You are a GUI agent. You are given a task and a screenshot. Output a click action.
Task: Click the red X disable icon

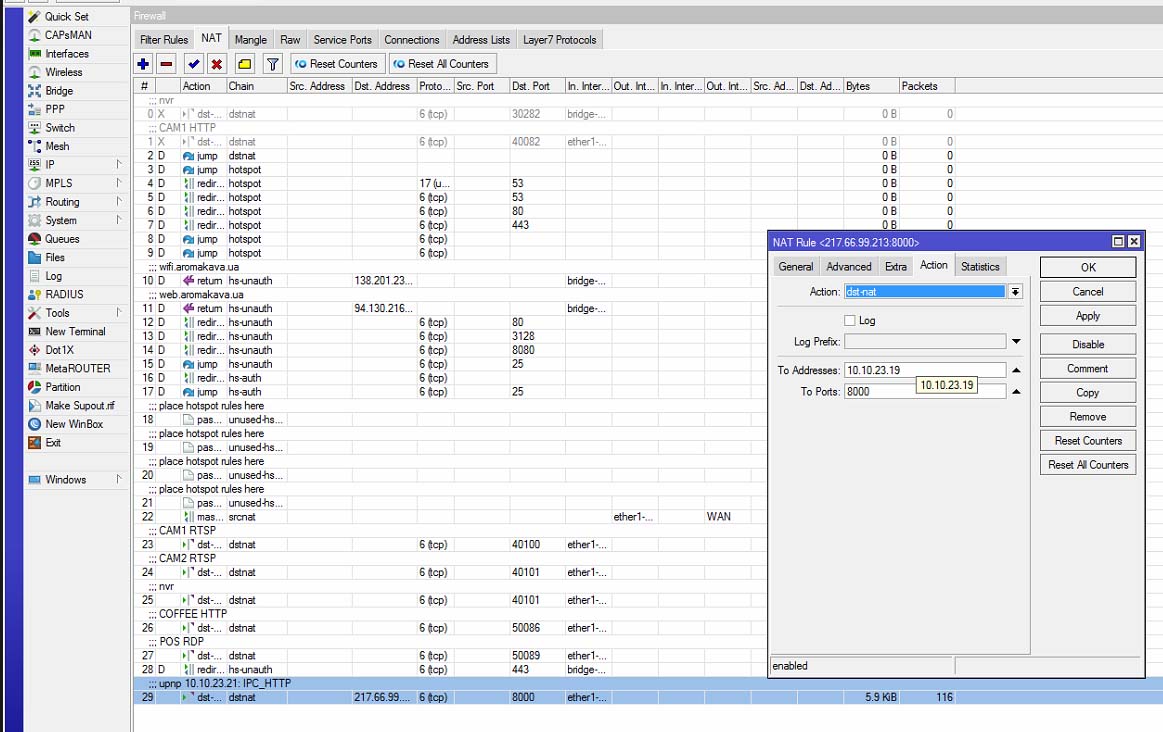pos(216,64)
